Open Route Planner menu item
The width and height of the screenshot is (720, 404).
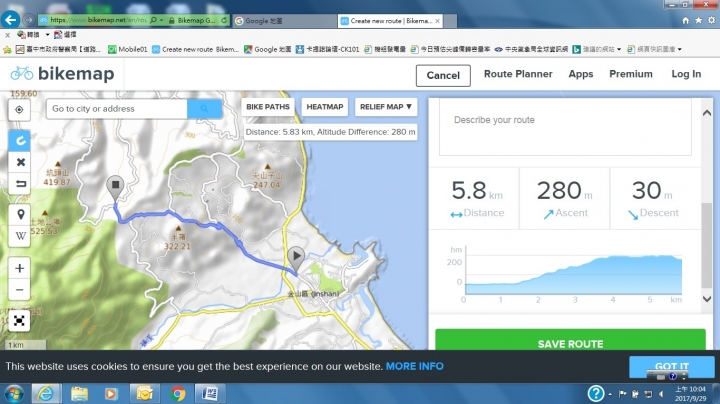coord(518,74)
